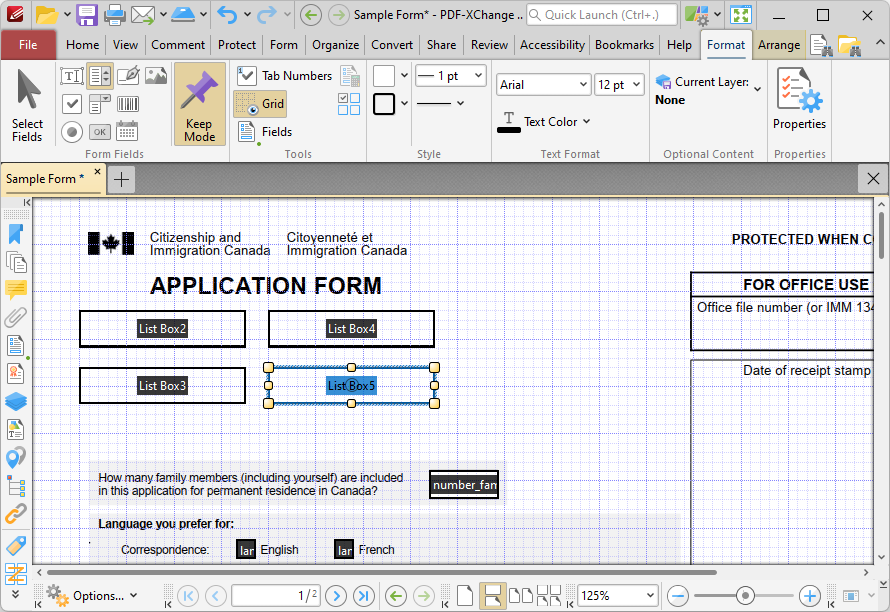Select the List Box form tool
Image resolution: width=890 pixels, height=612 pixels.
click(100, 76)
